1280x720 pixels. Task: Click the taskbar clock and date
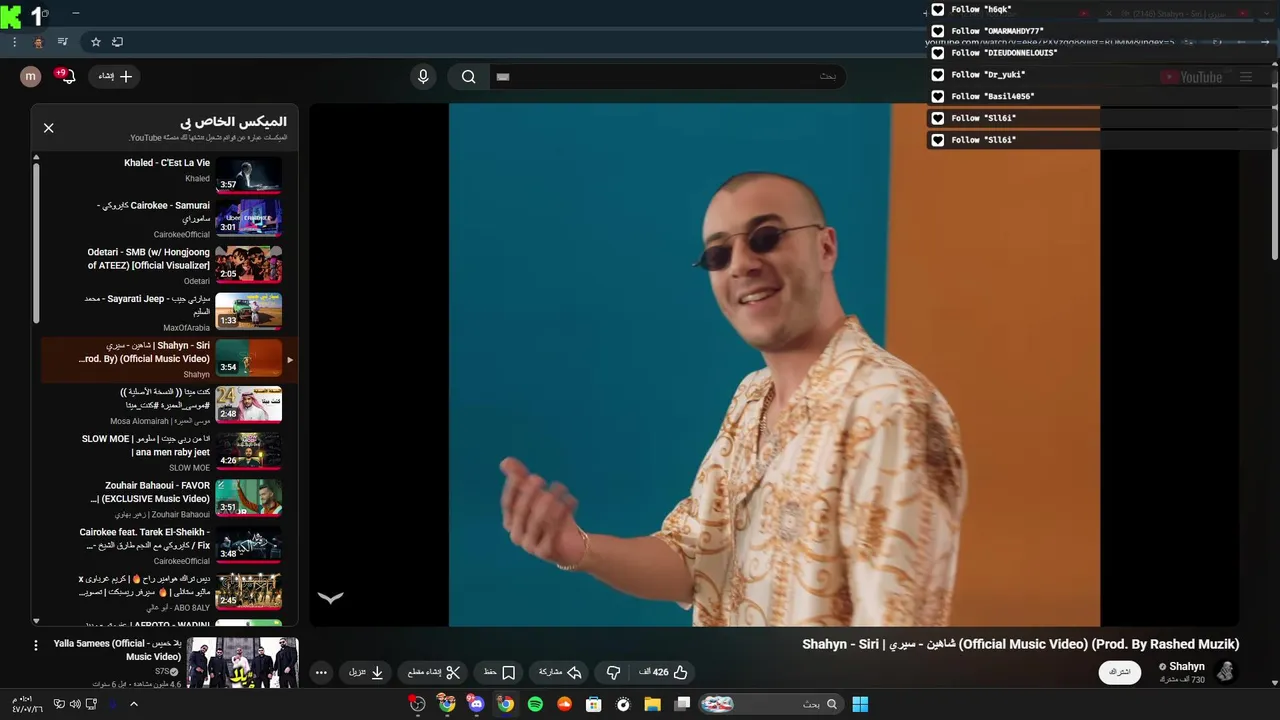[x=27, y=704]
